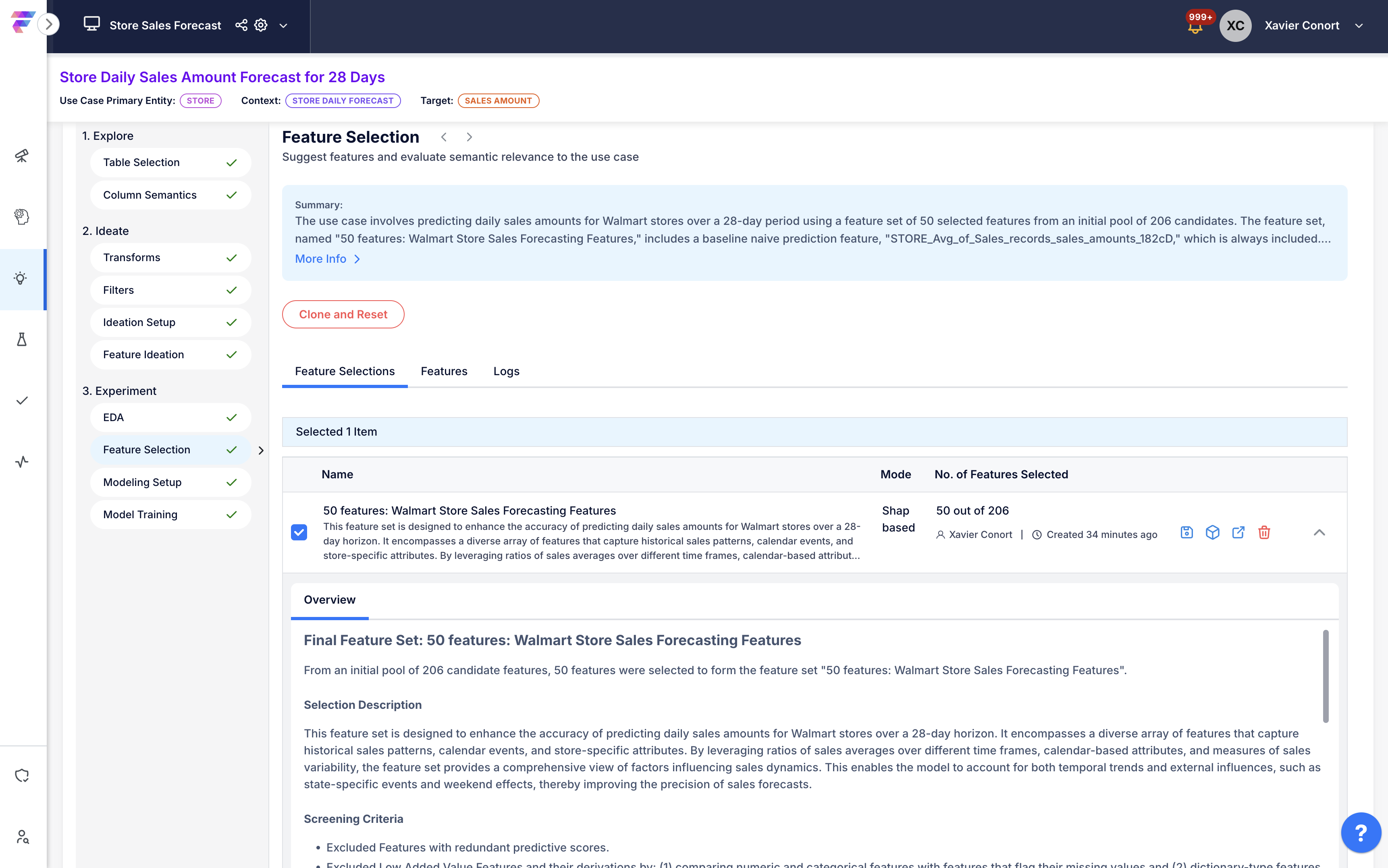Delete the feature set via trash icon
This screenshot has height=868, width=1388.
coord(1265,533)
